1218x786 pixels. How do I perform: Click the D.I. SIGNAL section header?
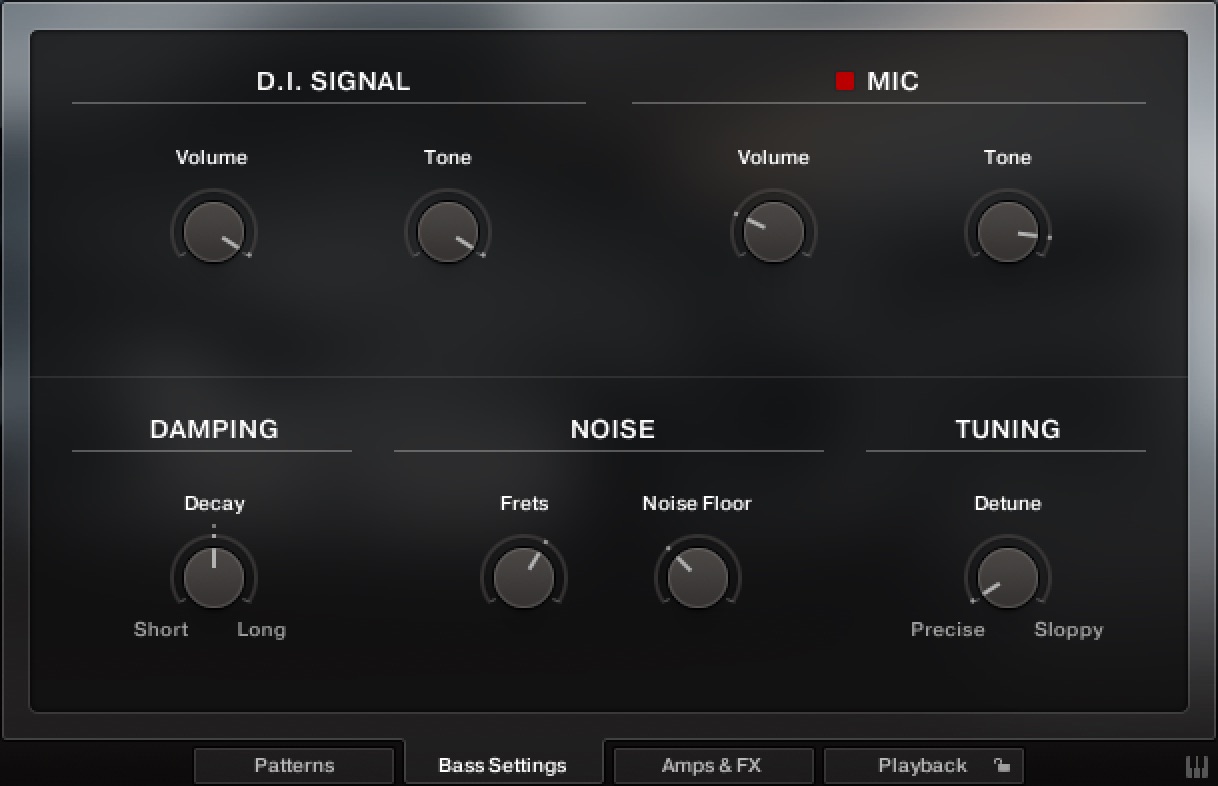pos(333,81)
